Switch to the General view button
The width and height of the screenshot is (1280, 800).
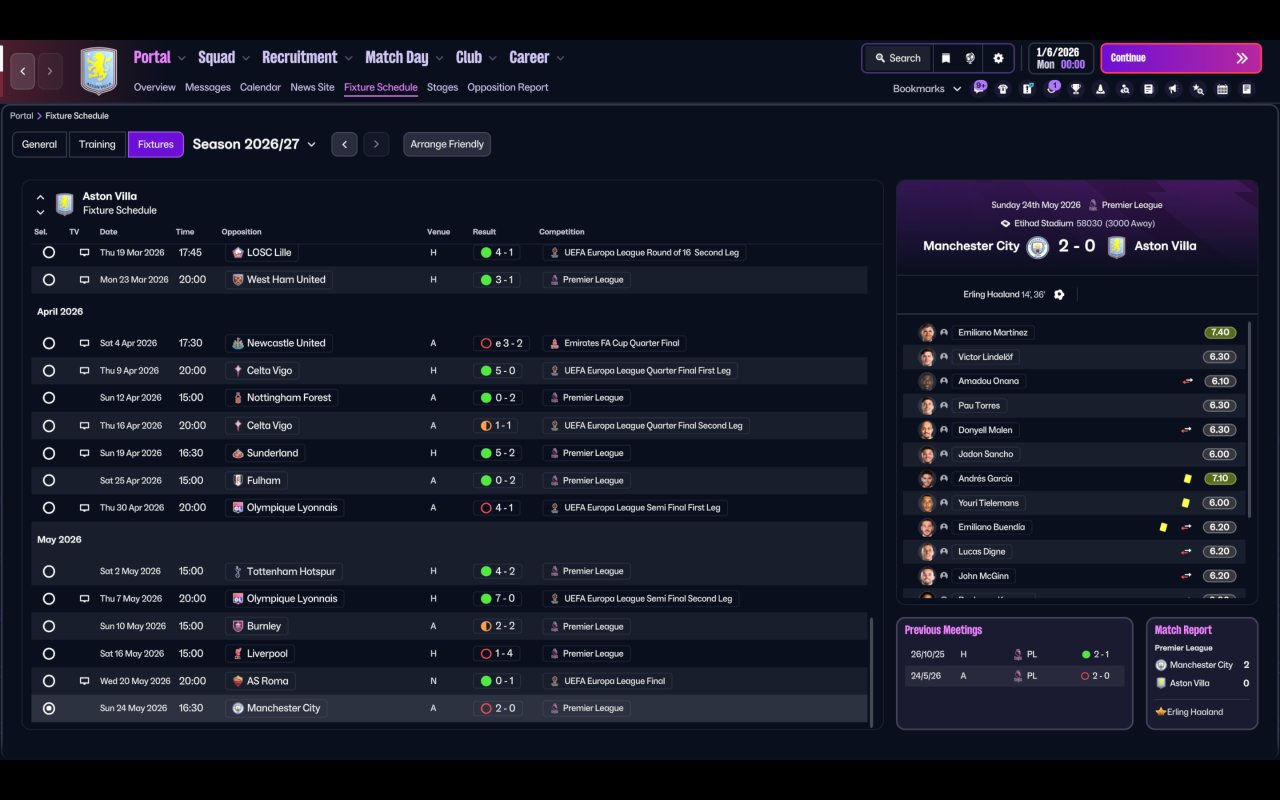[39, 144]
